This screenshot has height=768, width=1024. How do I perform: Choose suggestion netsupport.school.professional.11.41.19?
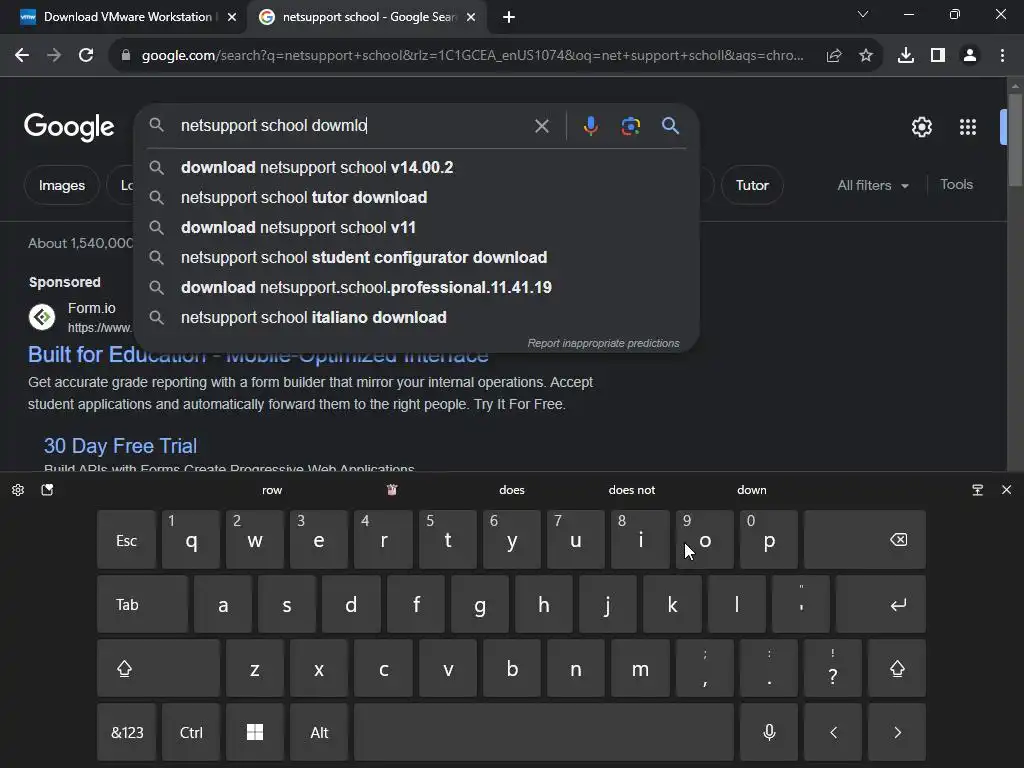416,287
